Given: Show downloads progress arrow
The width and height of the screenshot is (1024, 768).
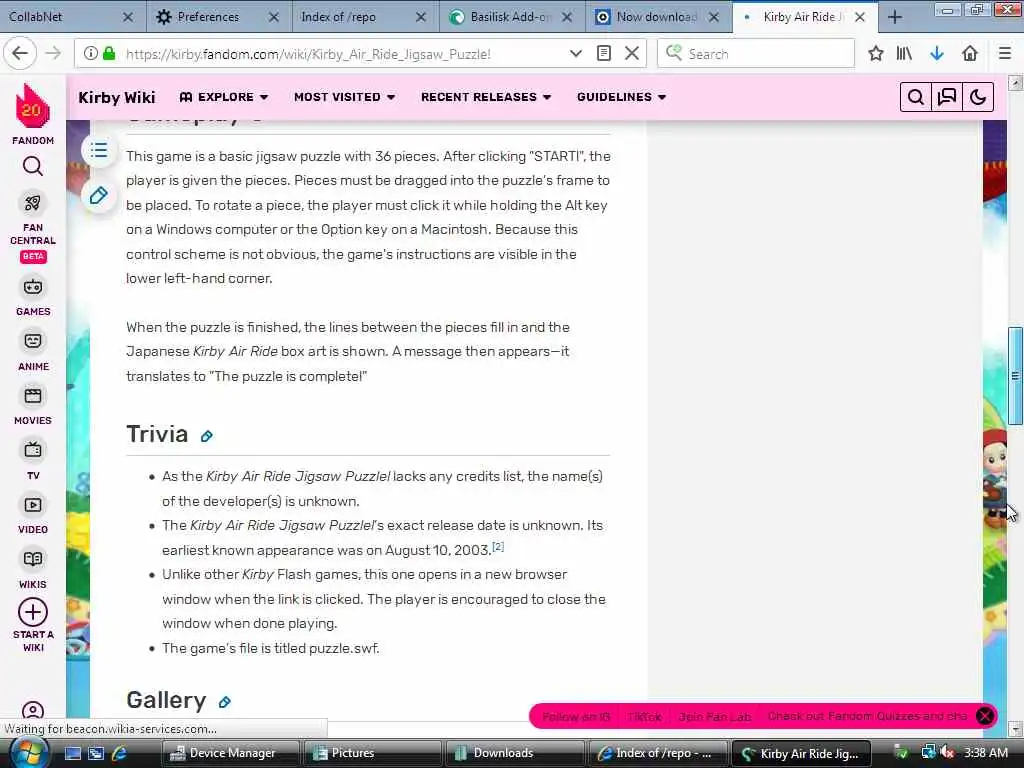Looking at the screenshot, I should (x=937, y=54).
